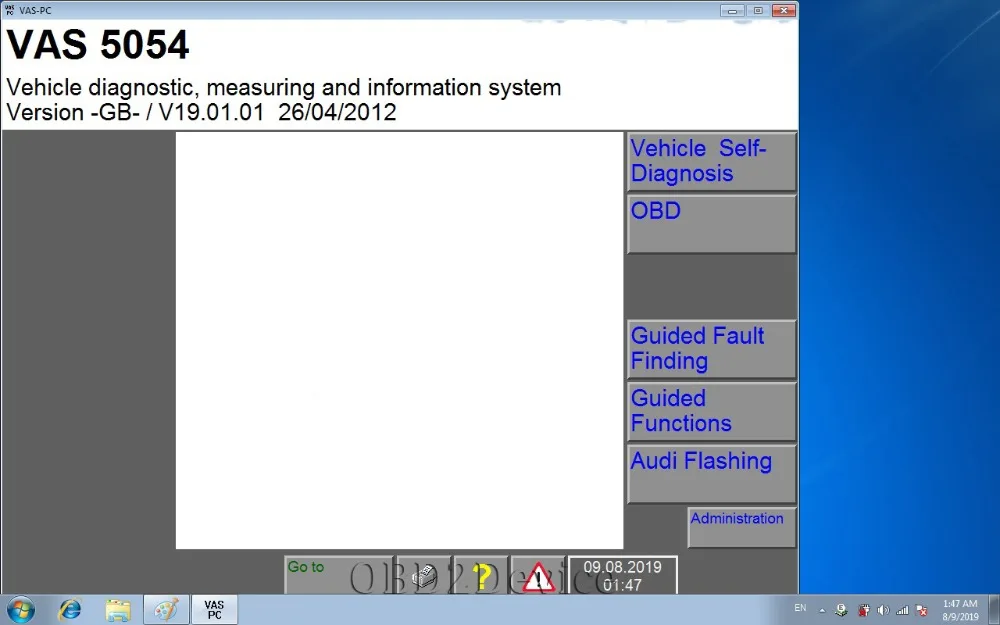
Task: Click the taskbar clock 1:47 AM
Action: pos(960,610)
